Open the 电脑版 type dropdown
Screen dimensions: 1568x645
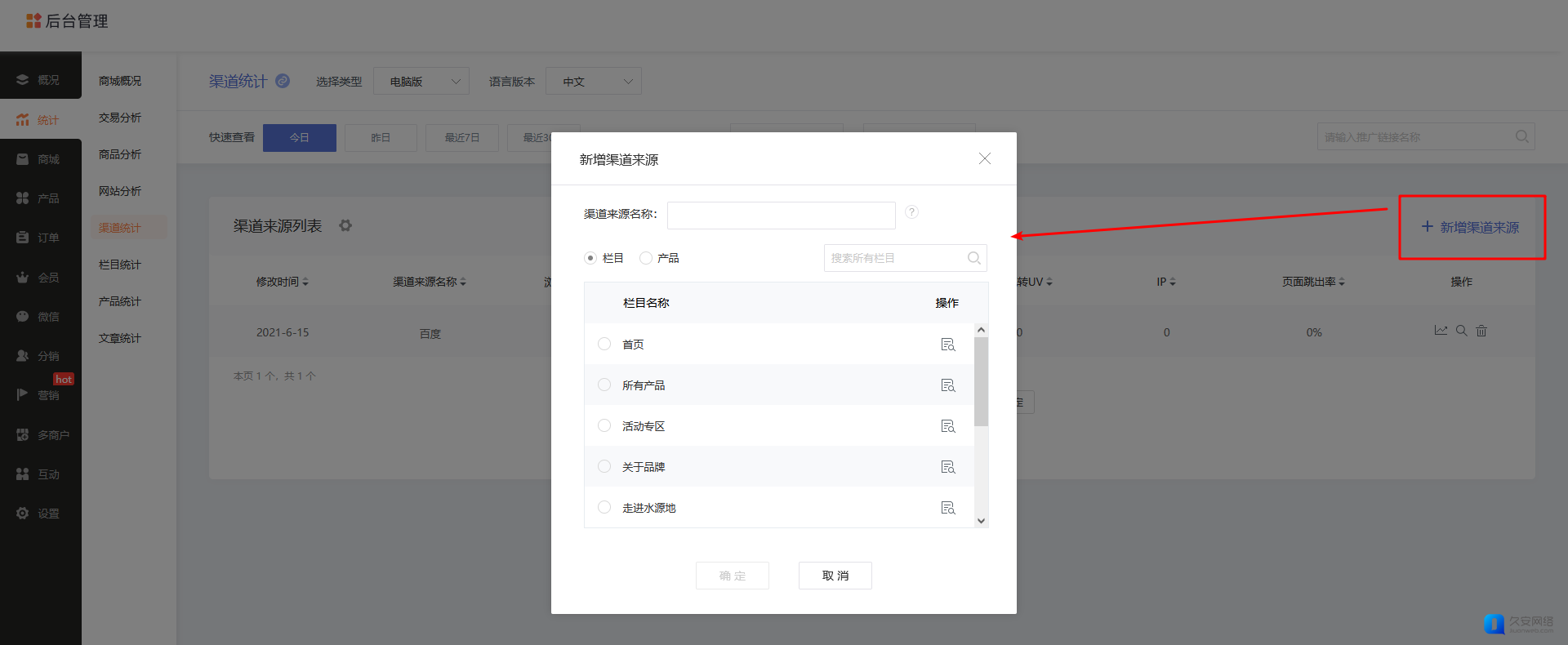click(421, 82)
